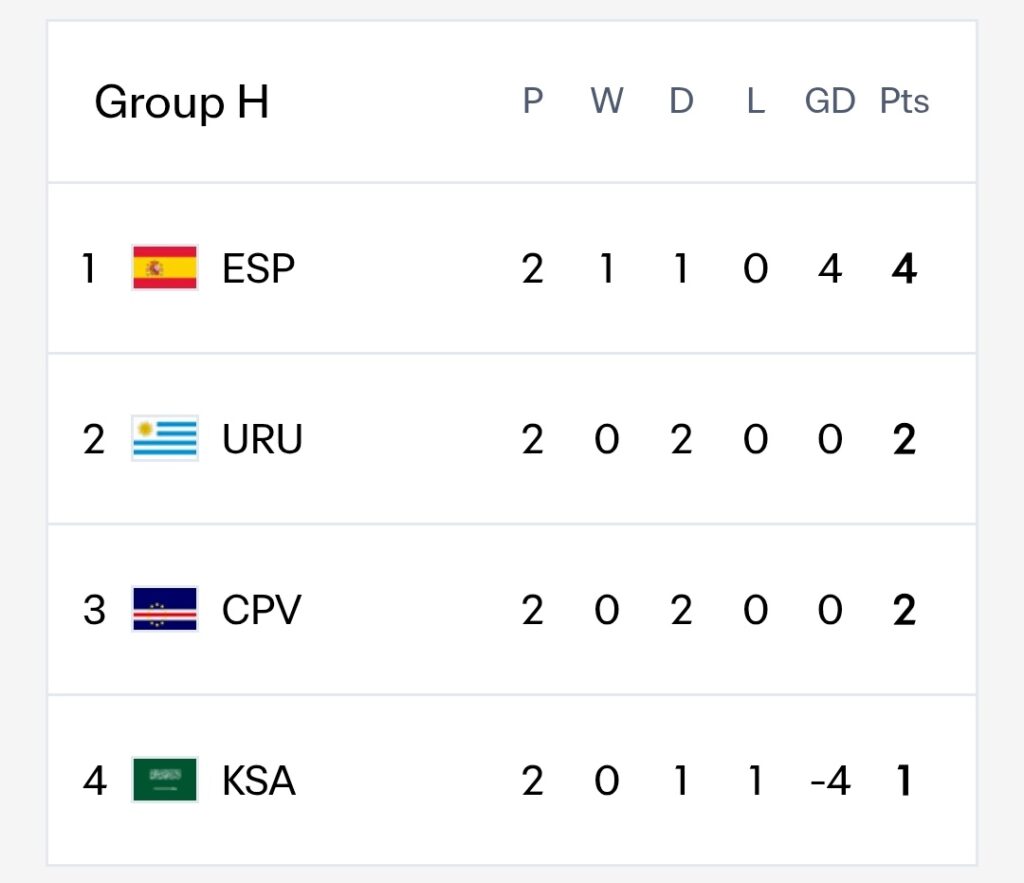Select the GD column header
This screenshot has width=1024, height=883.
click(829, 101)
